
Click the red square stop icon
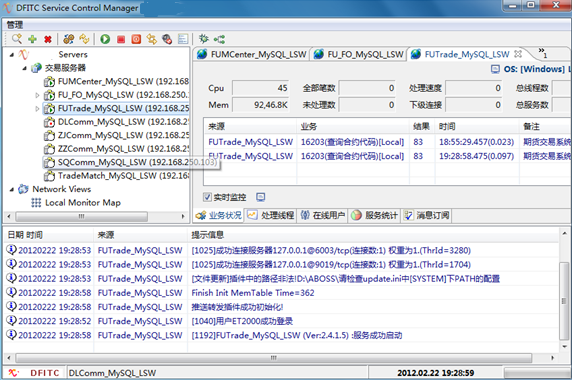point(121,39)
